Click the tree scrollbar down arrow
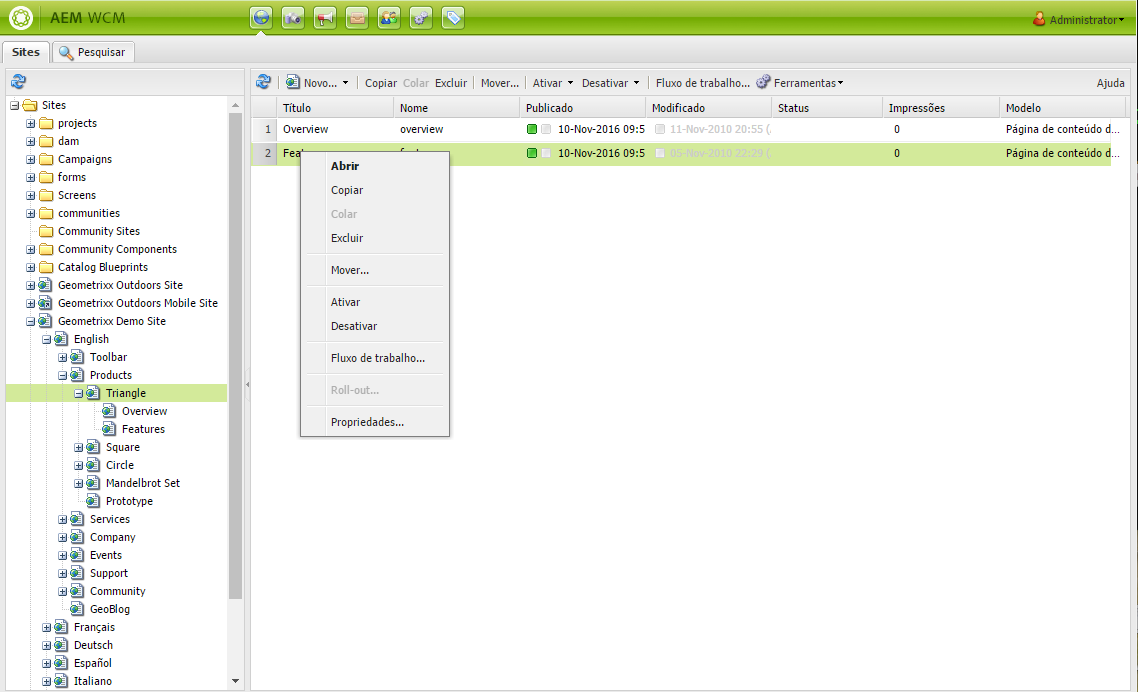The width and height of the screenshot is (1138, 692). point(235,681)
